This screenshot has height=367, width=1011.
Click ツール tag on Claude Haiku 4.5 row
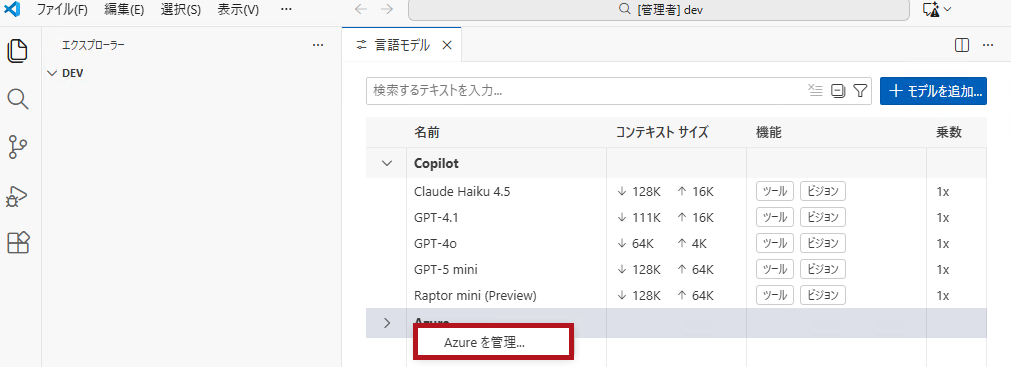tap(774, 191)
